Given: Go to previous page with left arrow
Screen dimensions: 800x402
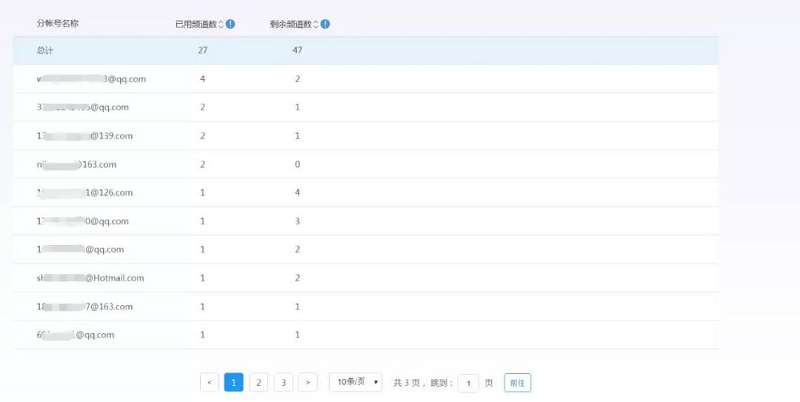Looking at the screenshot, I should pyautogui.click(x=209, y=382).
